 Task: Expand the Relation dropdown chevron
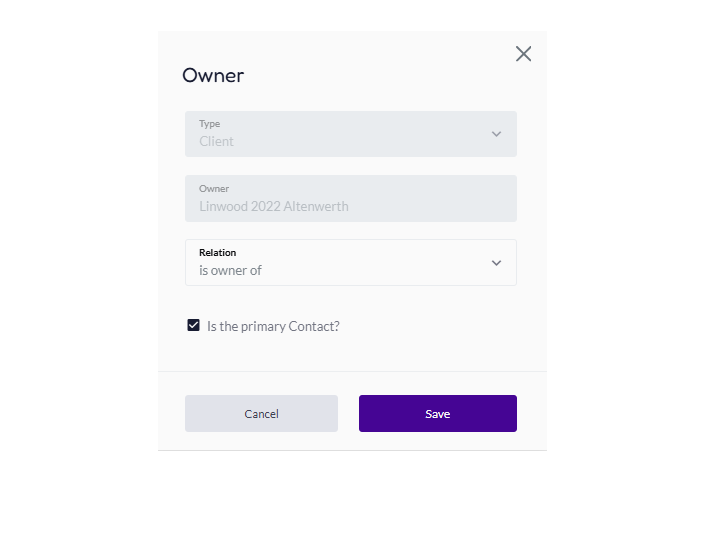coord(496,263)
